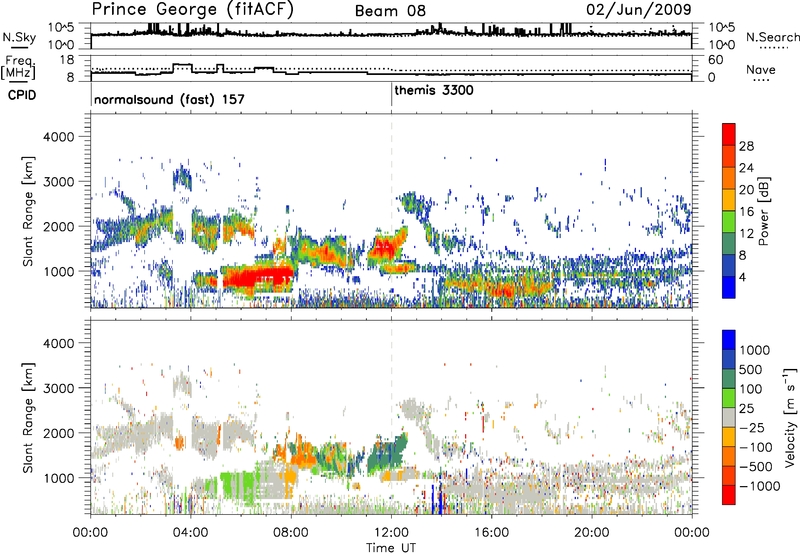
Task: Select the "Freq. [MHz]" axis label
Action: [19, 67]
